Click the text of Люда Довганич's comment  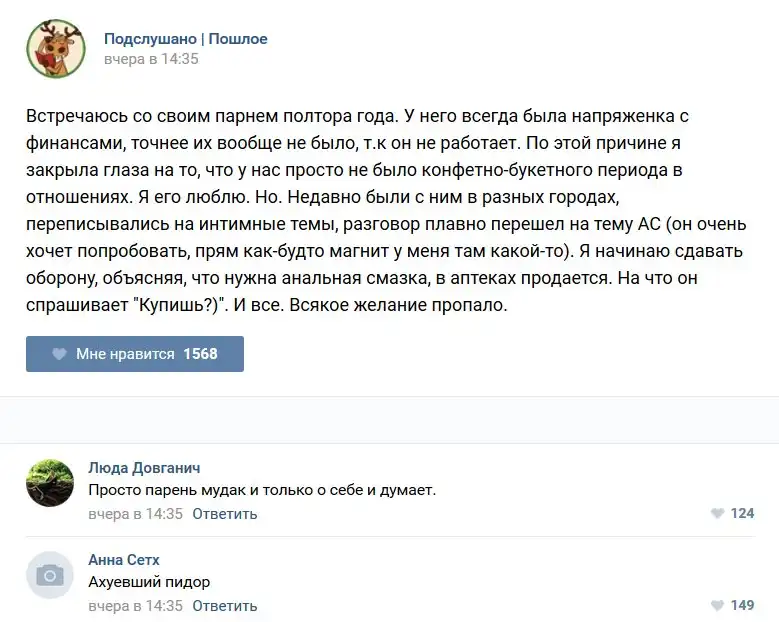(x=262, y=490)
